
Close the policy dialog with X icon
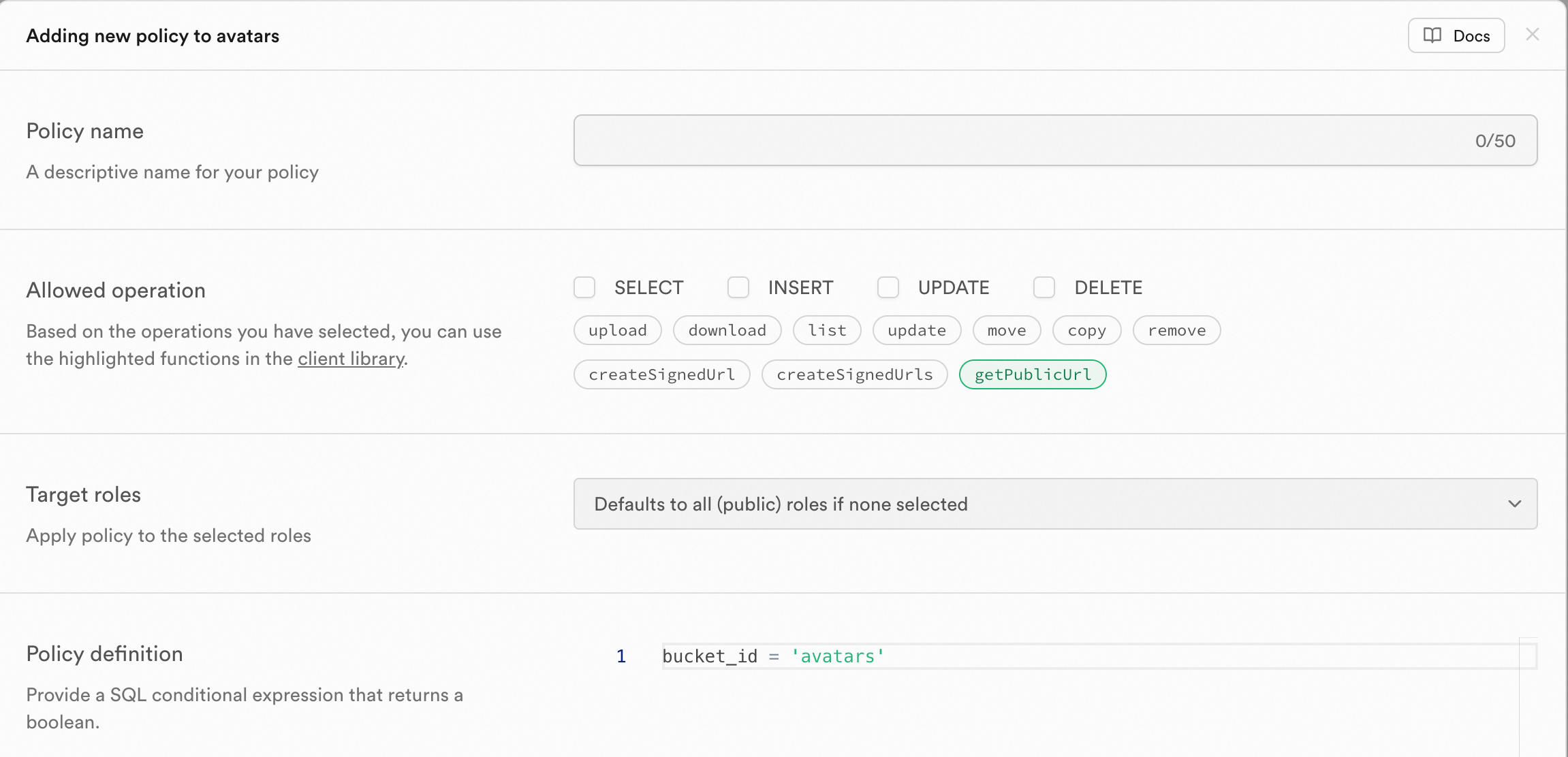1532,35
